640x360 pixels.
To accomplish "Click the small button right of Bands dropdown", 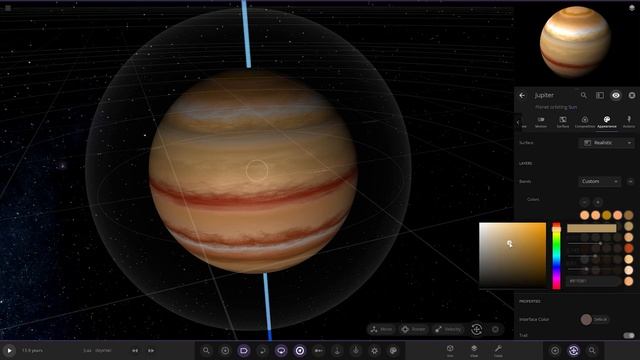I will click(630, 181).
